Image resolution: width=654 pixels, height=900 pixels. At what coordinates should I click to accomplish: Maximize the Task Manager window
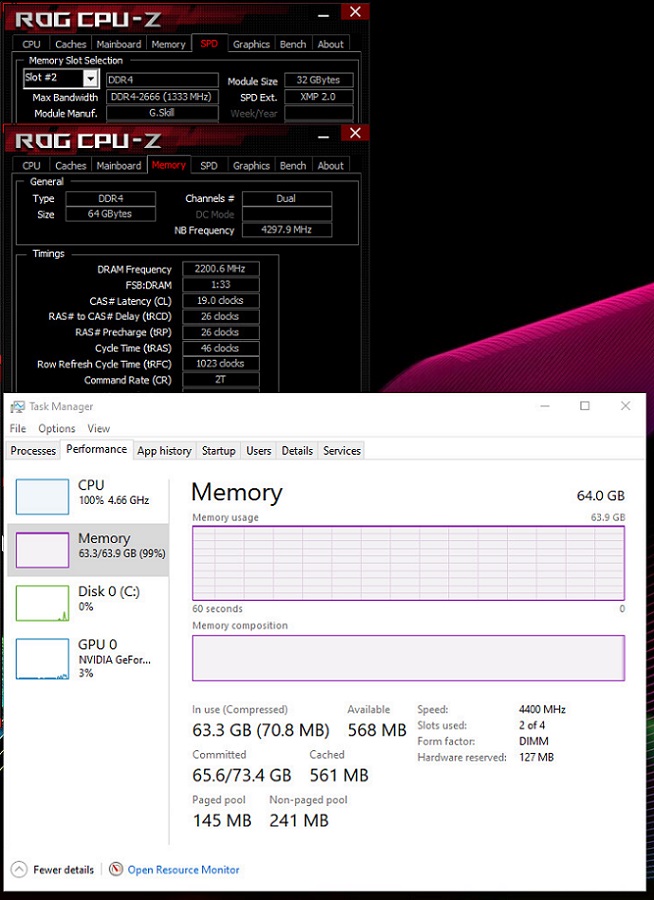585,406
